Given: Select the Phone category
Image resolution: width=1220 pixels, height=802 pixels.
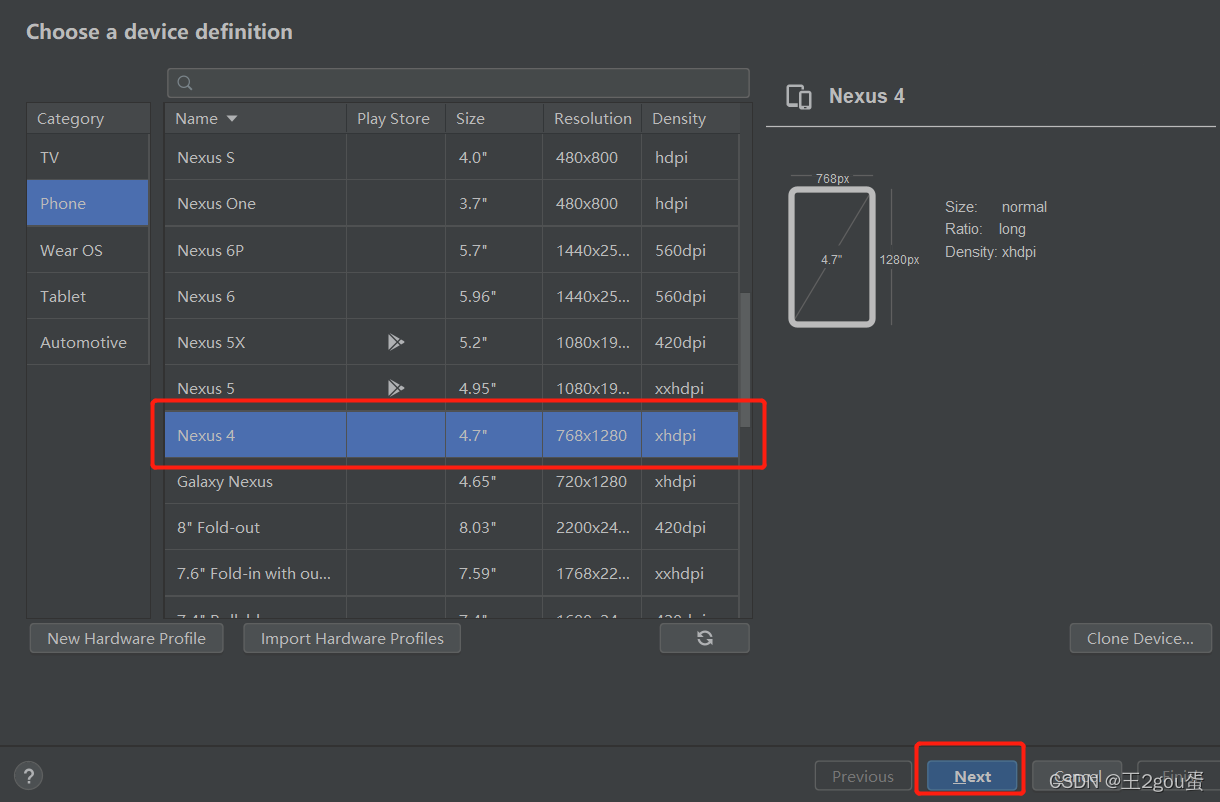Looking at the screenshot, I should pyautogui.click(x=88, y=203).
